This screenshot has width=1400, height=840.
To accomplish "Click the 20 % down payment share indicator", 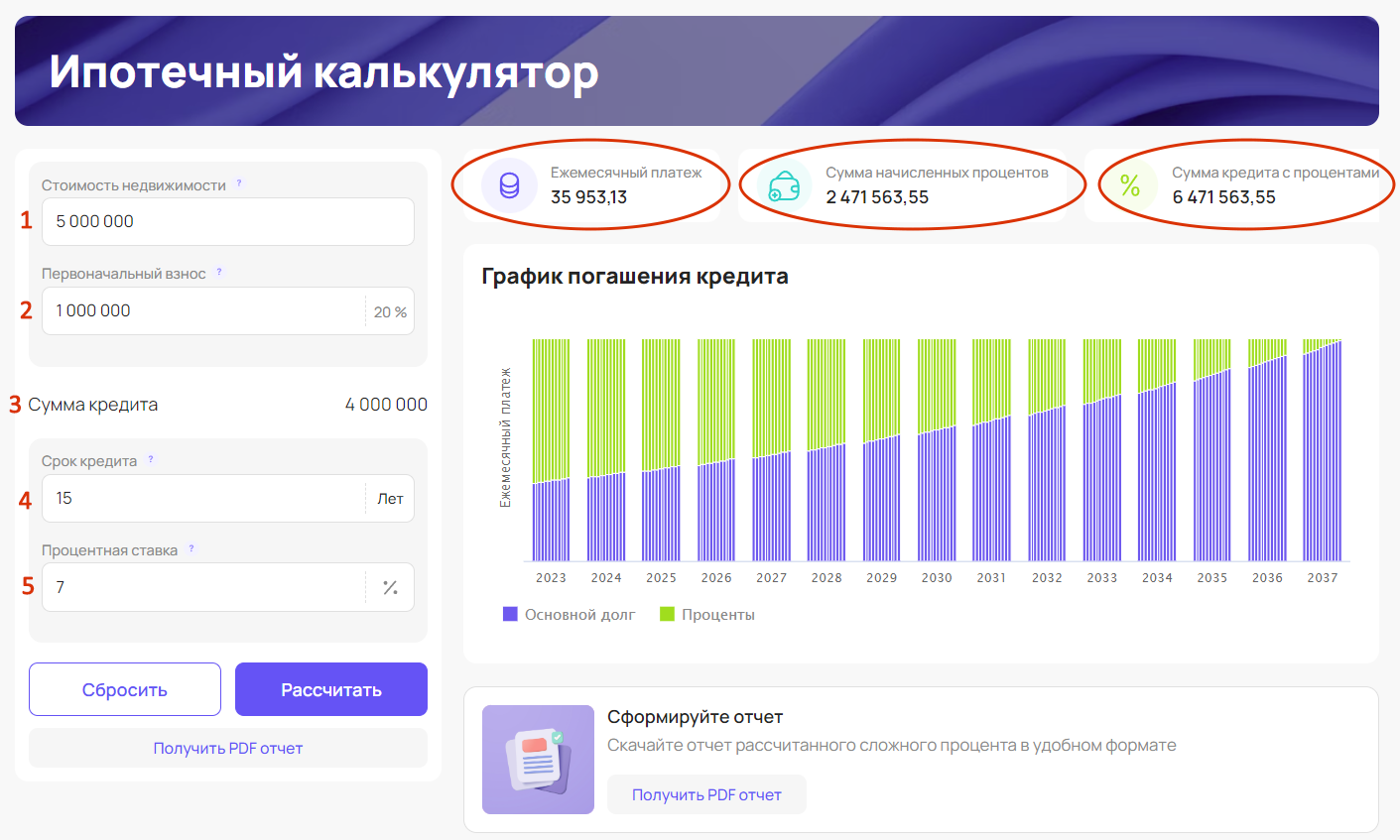I will click(x=390, y=311).
